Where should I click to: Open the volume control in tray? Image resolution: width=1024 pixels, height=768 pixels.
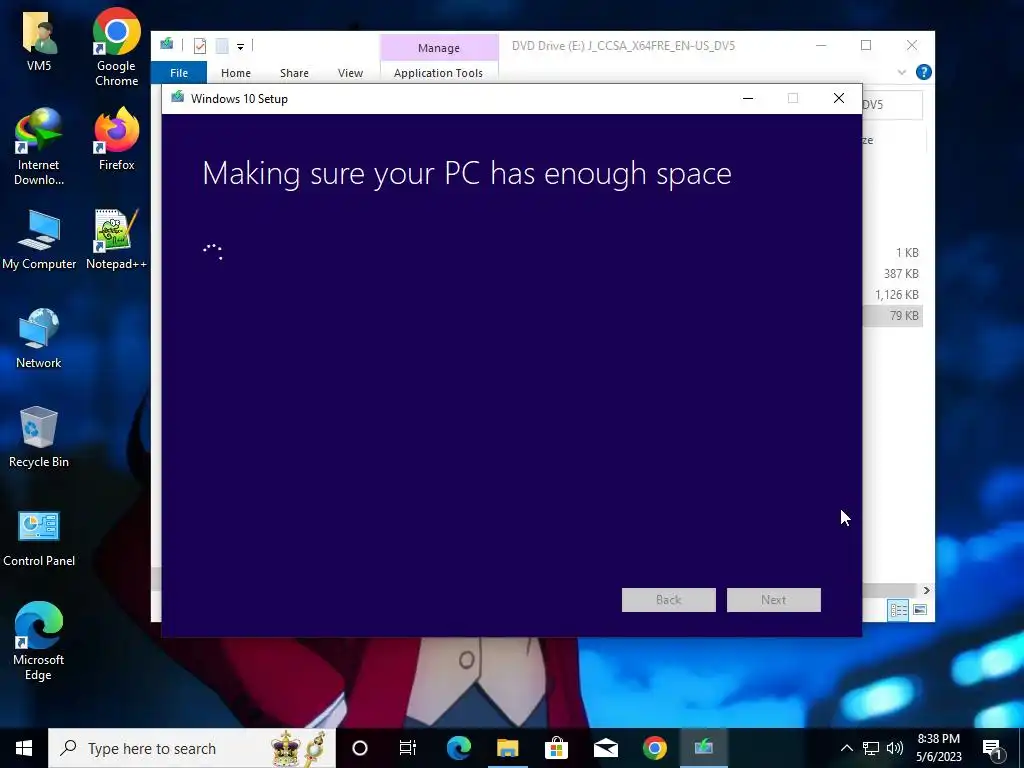(895, 748)
